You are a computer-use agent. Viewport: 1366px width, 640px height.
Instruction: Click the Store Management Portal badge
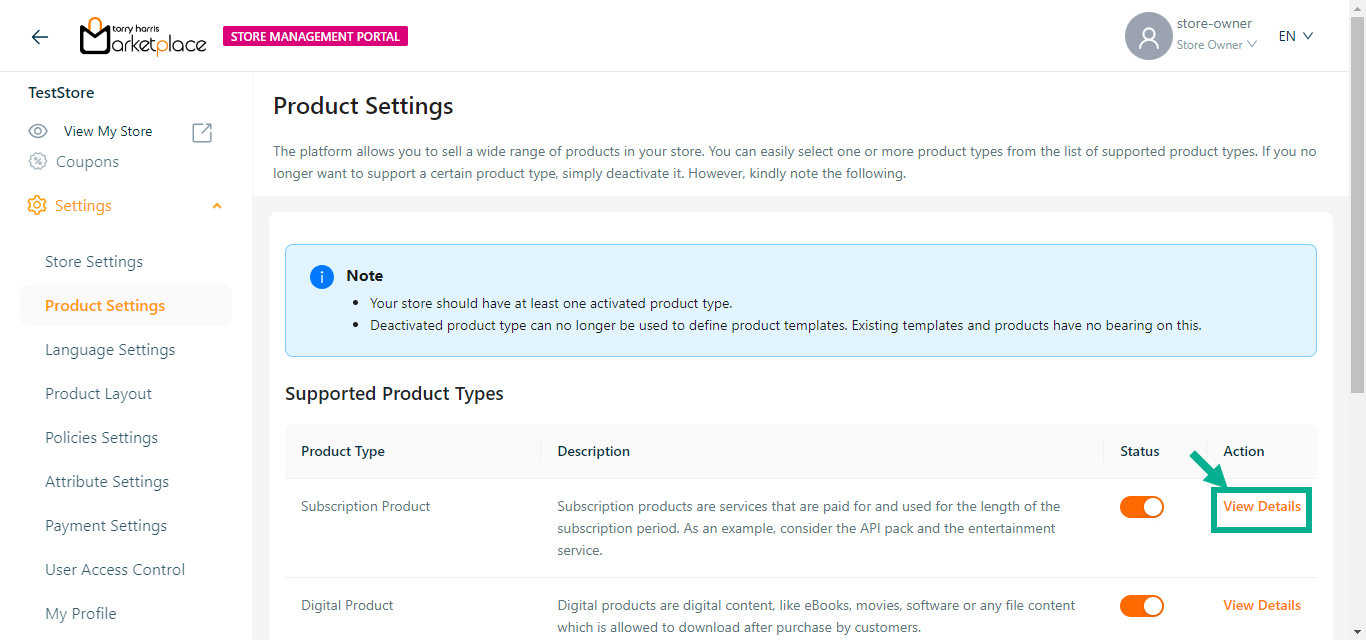315,37
